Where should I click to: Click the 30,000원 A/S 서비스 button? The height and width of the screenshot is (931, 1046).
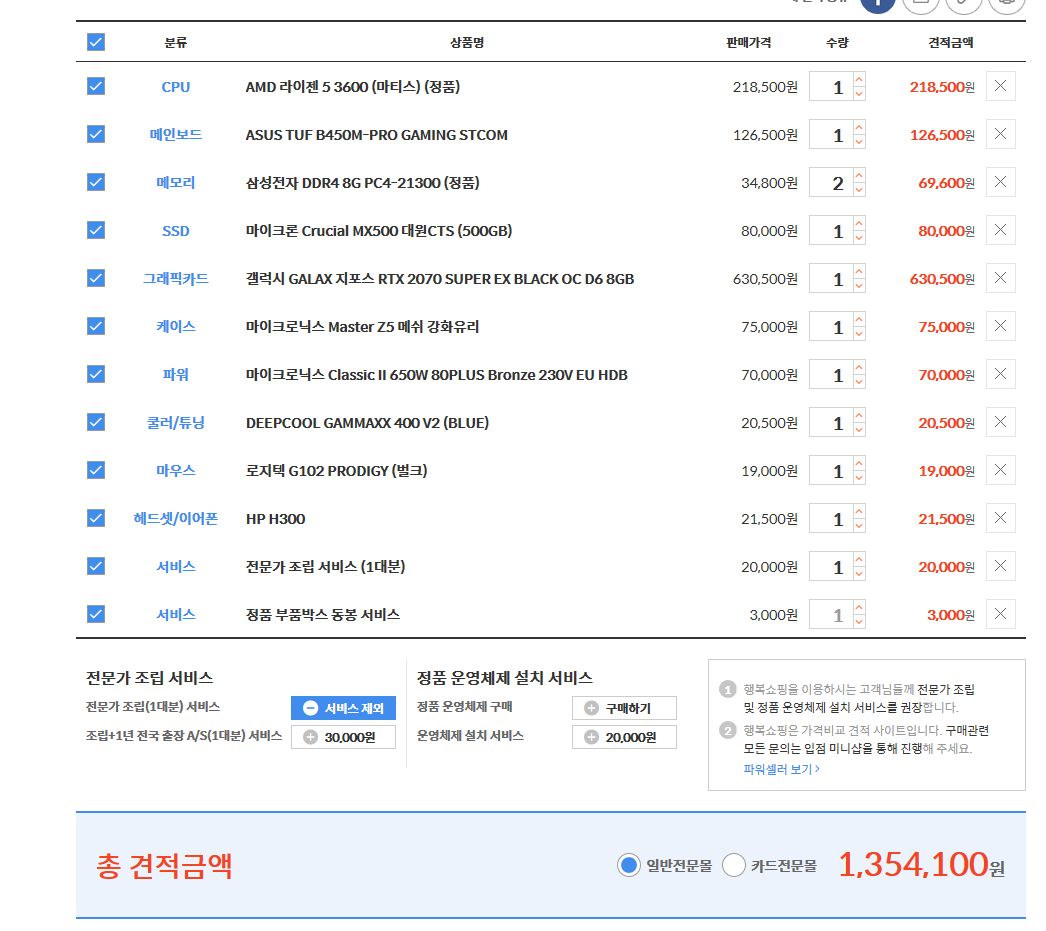tap(343, 737)
